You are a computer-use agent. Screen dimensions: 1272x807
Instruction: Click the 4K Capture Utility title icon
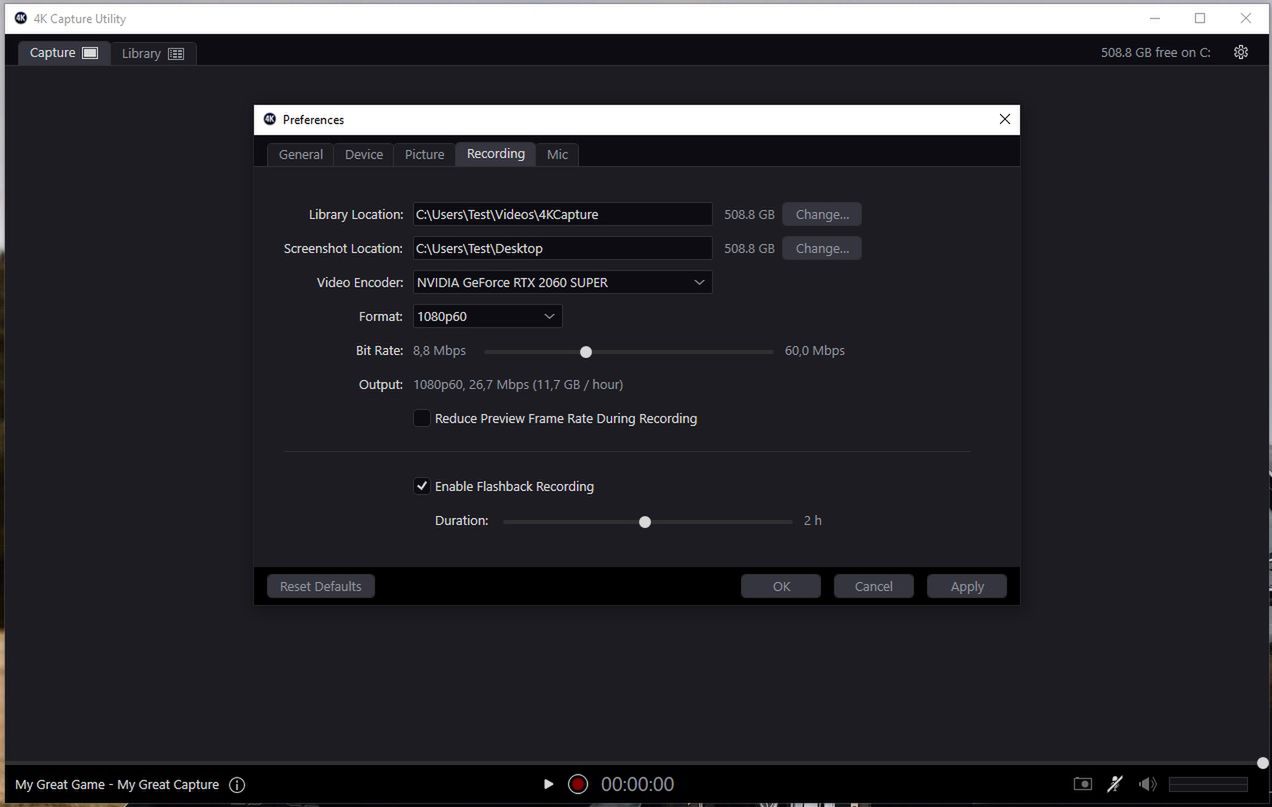click(21, 18)
